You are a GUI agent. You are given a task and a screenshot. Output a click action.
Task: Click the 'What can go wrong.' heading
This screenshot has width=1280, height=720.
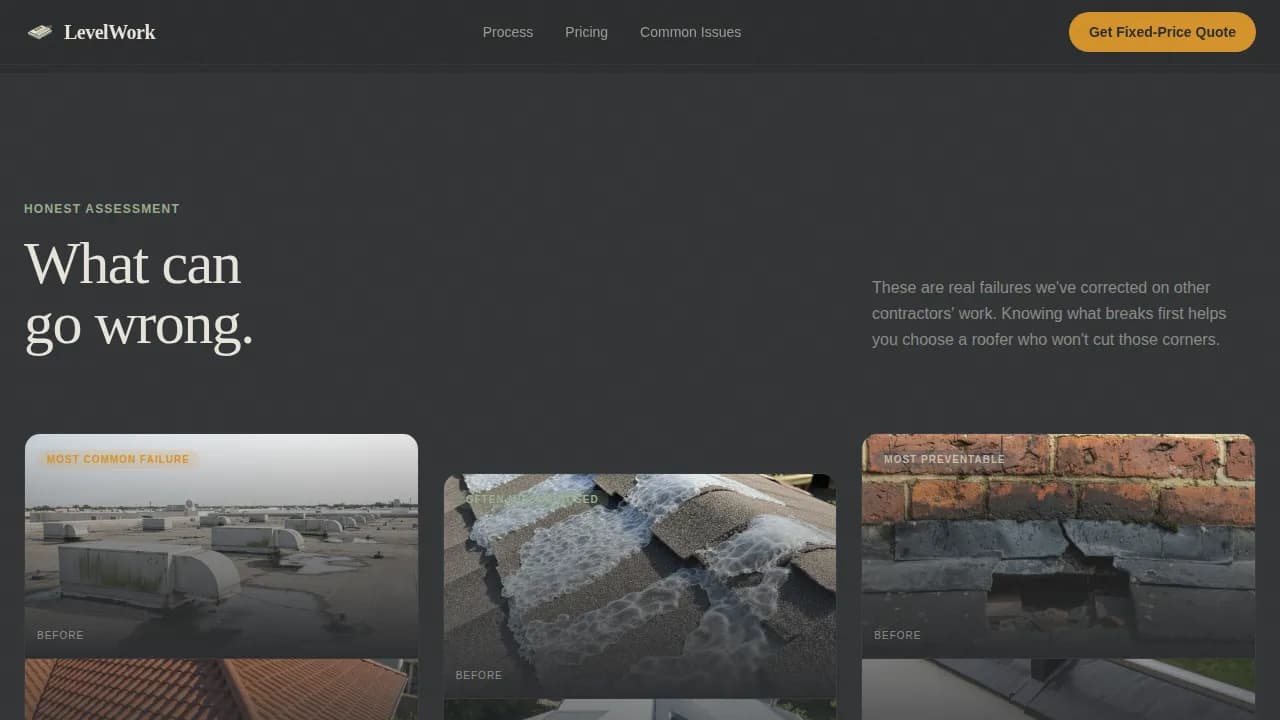(139, 295)
